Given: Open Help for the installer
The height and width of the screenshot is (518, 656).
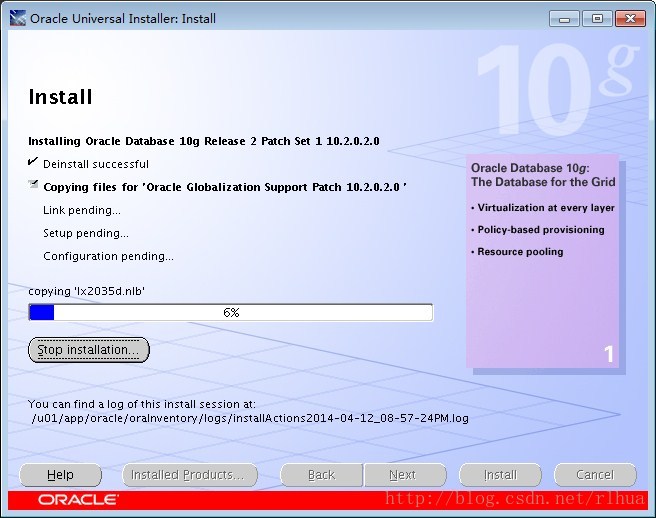Looking at the screenshot, I should coord(60,475).
